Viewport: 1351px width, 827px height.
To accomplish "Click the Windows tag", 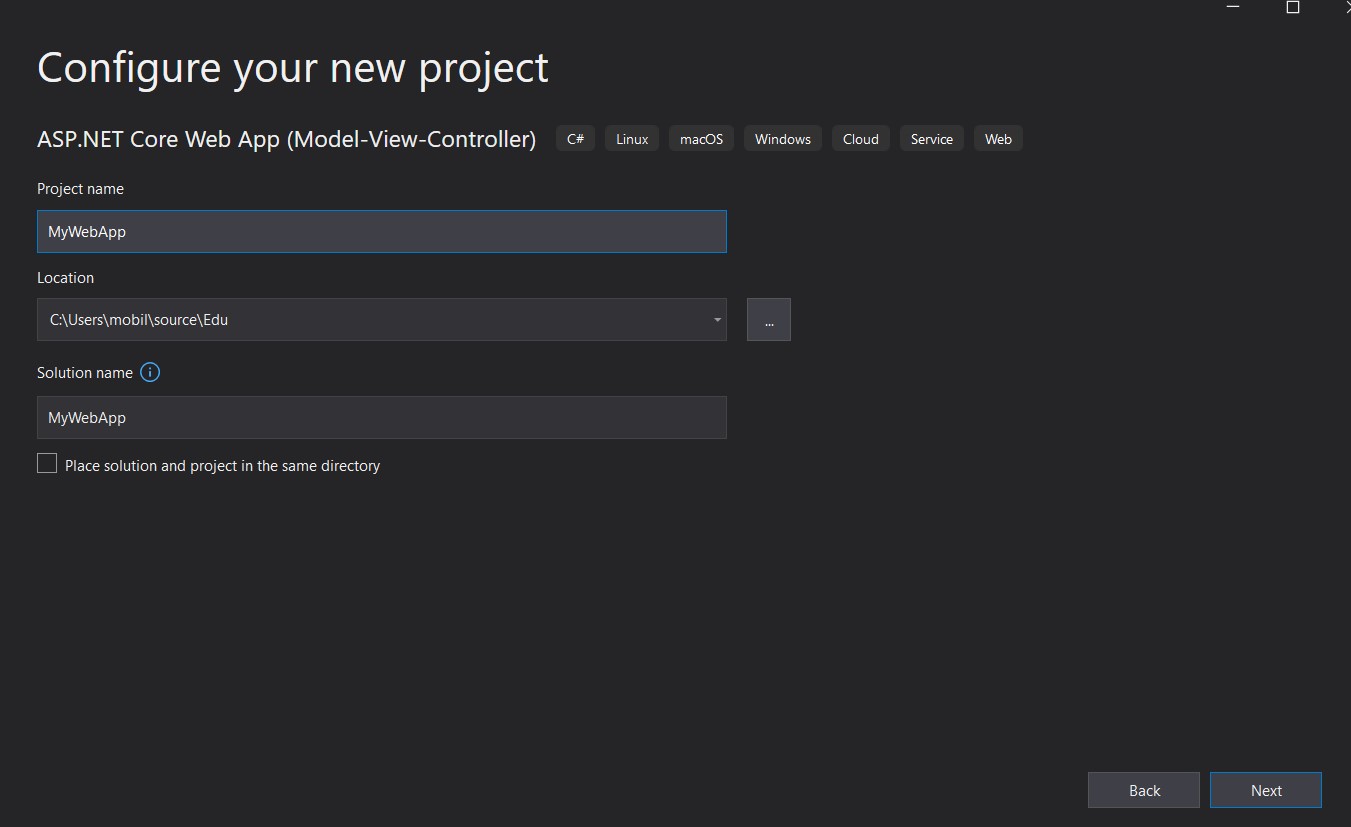I will (783, 139).
